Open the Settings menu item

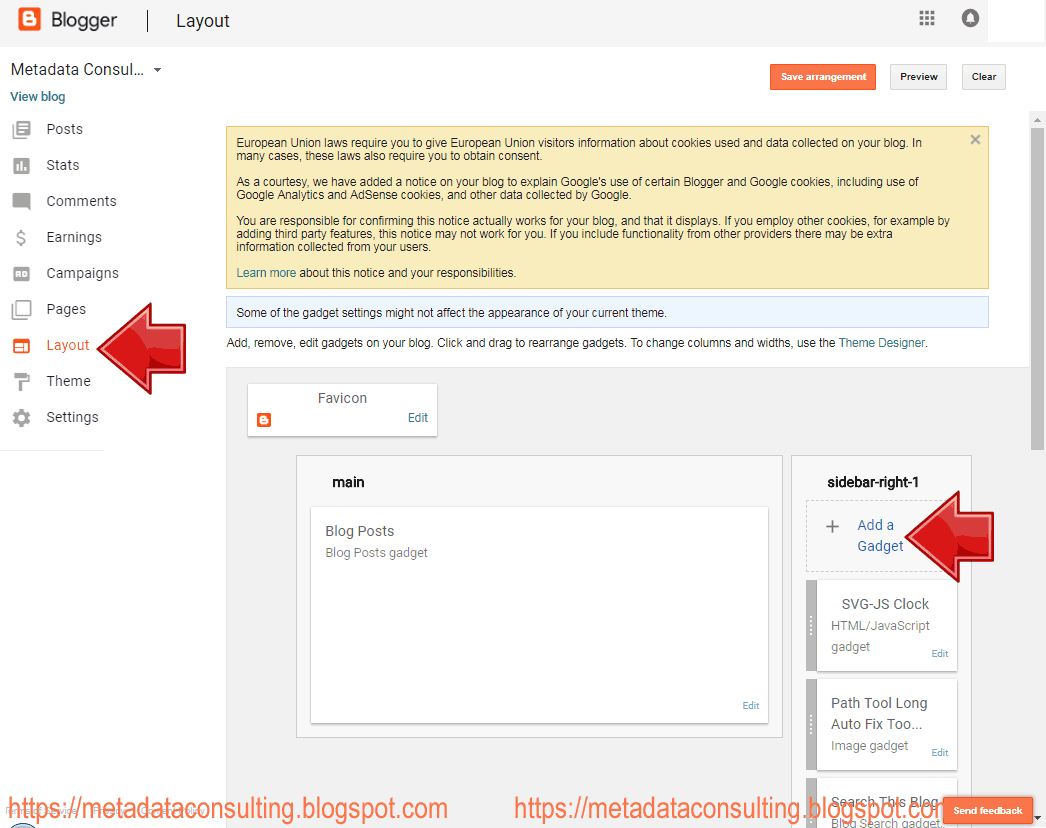[x=72, y=418]
